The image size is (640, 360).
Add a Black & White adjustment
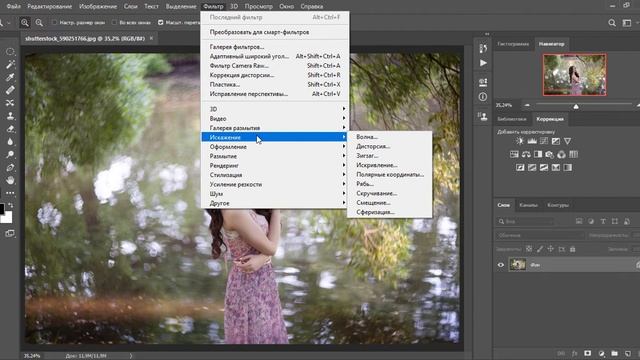click(538, 154)
